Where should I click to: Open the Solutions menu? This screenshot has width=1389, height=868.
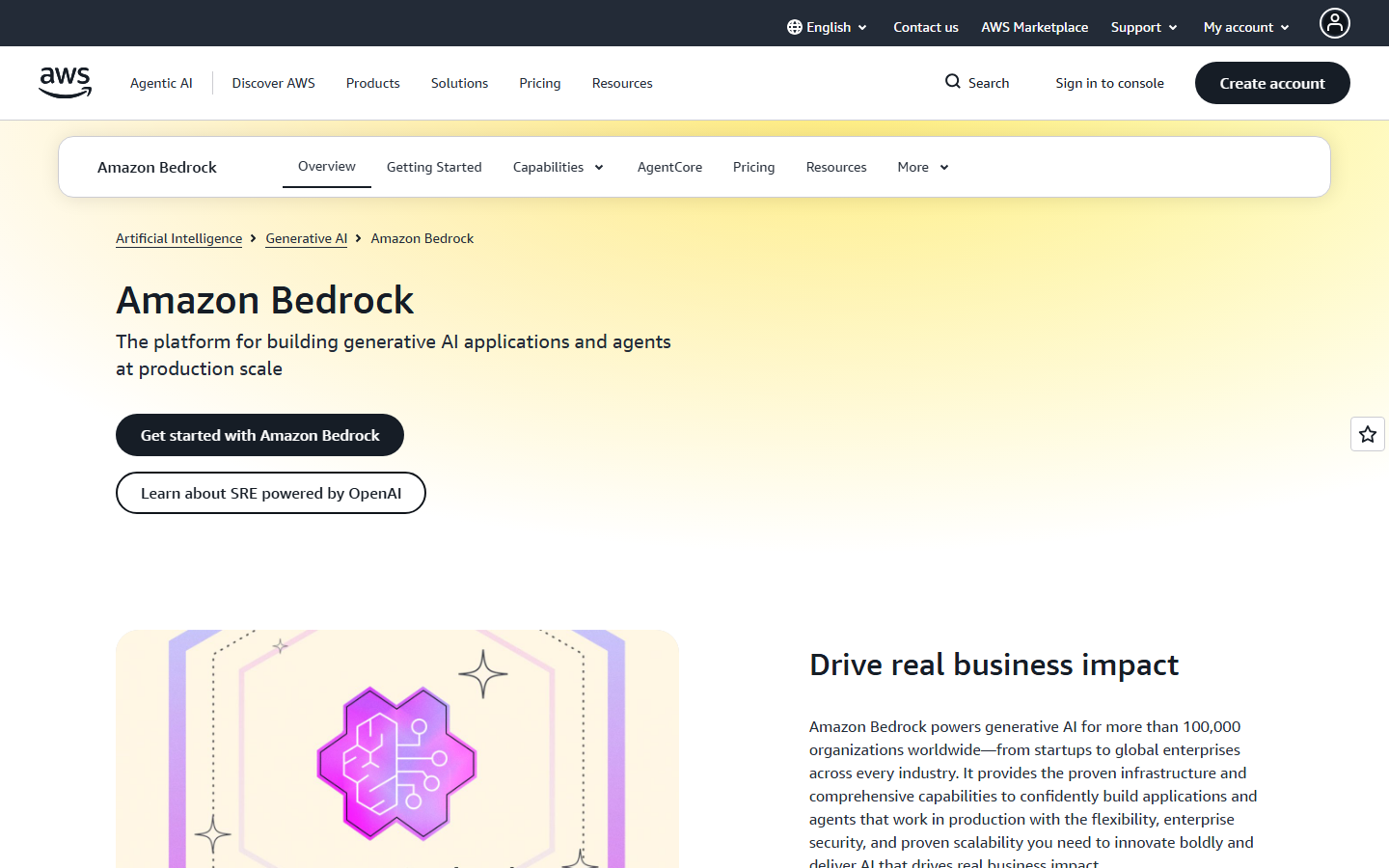point(459,83)
